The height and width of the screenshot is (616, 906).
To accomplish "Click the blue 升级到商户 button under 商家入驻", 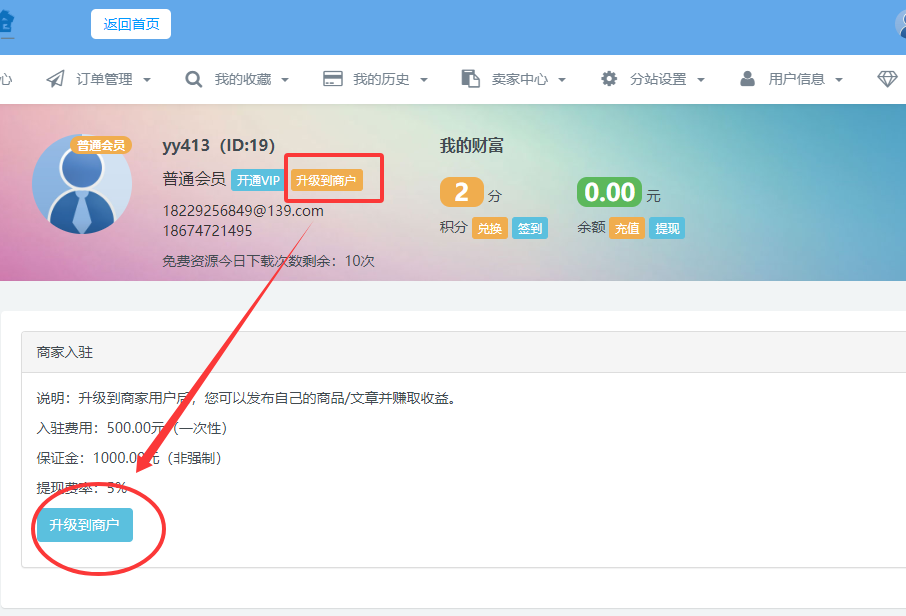I will tap(84, 525).
